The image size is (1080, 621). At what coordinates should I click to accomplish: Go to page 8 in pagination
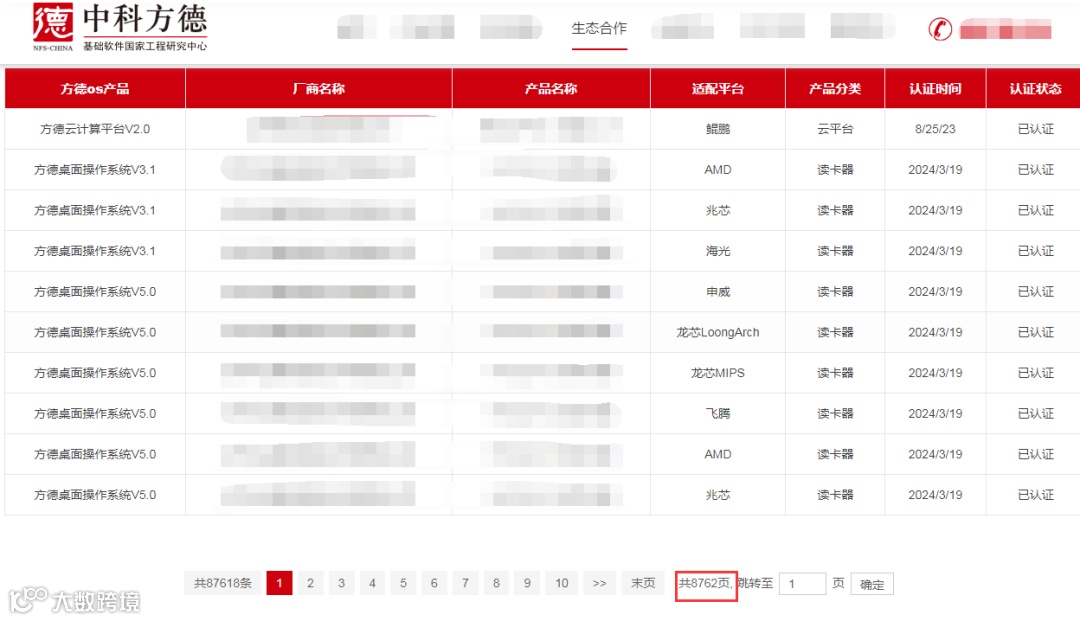click(x=496, y=583)
